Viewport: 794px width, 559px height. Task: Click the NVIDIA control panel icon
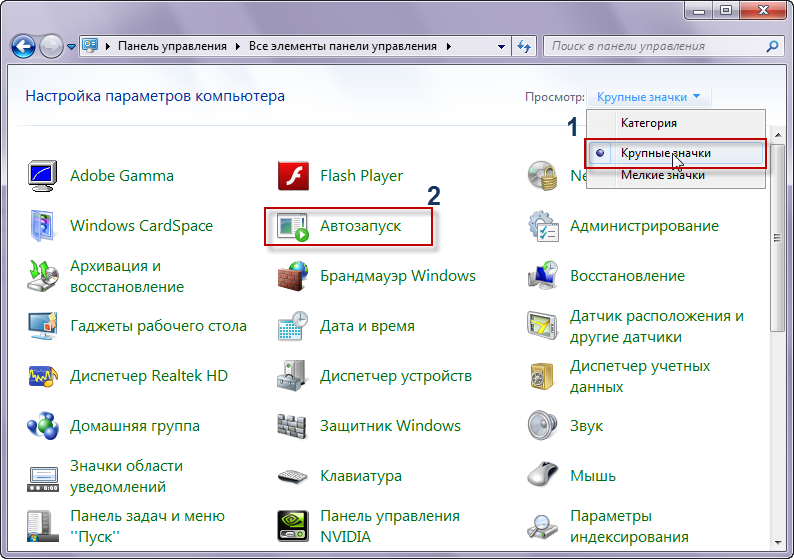coord(293,526)
